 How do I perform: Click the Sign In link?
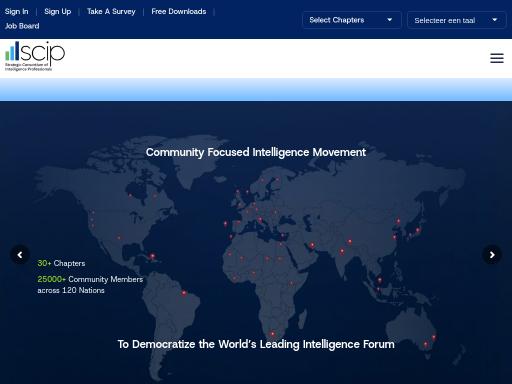click(16, 11)
